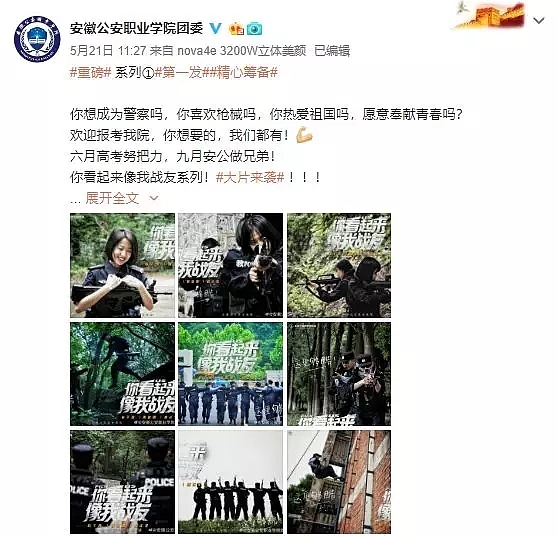The width and height of the screenshot is (558, 537).
Task: Click the account name 安徽公安职业学院团委
Action: click(136, 28)
